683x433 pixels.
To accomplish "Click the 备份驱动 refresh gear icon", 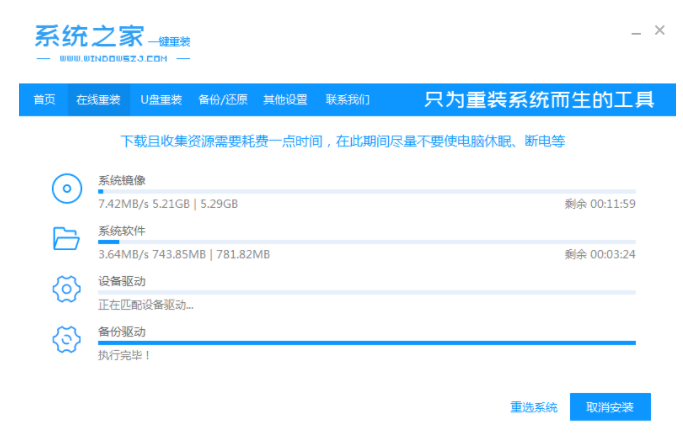I will click(67, 339).
